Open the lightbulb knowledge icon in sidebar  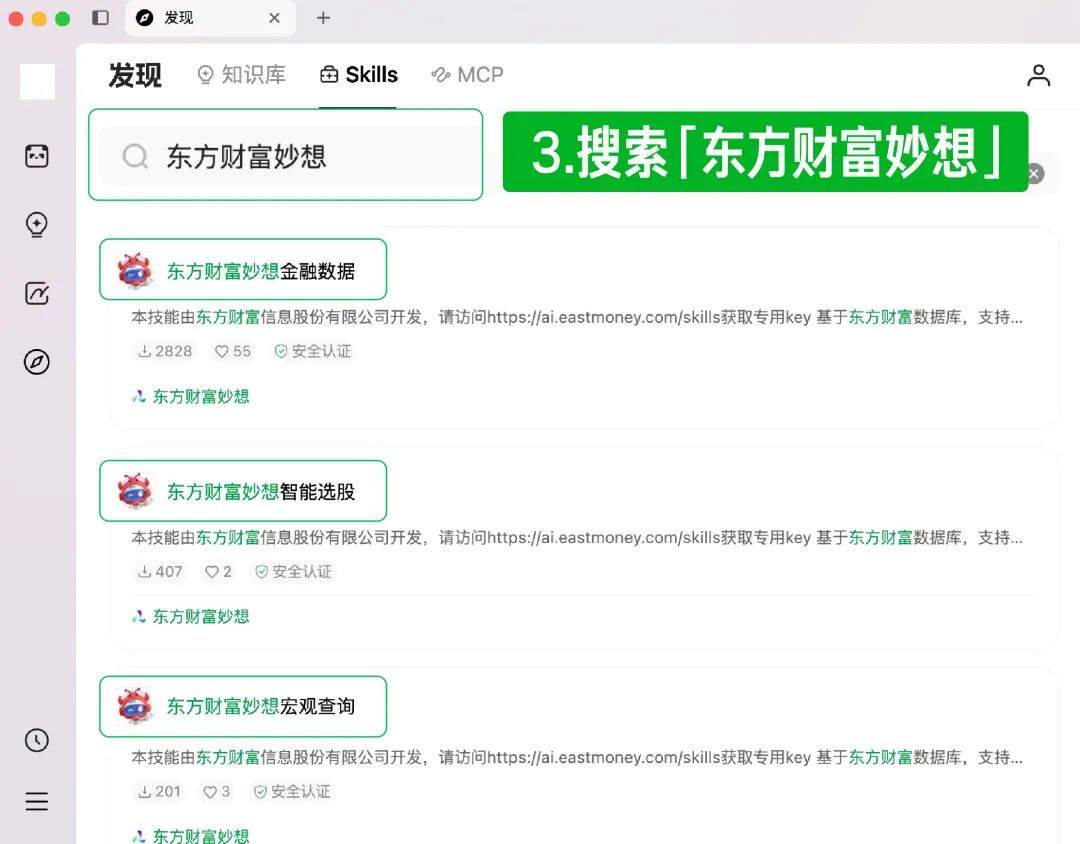[37, 225]
